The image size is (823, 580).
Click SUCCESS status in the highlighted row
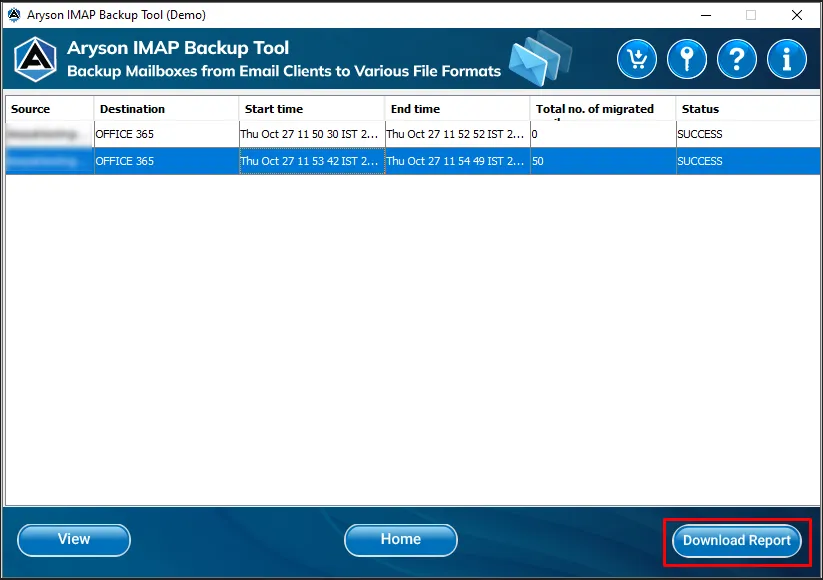pos(748,161)
